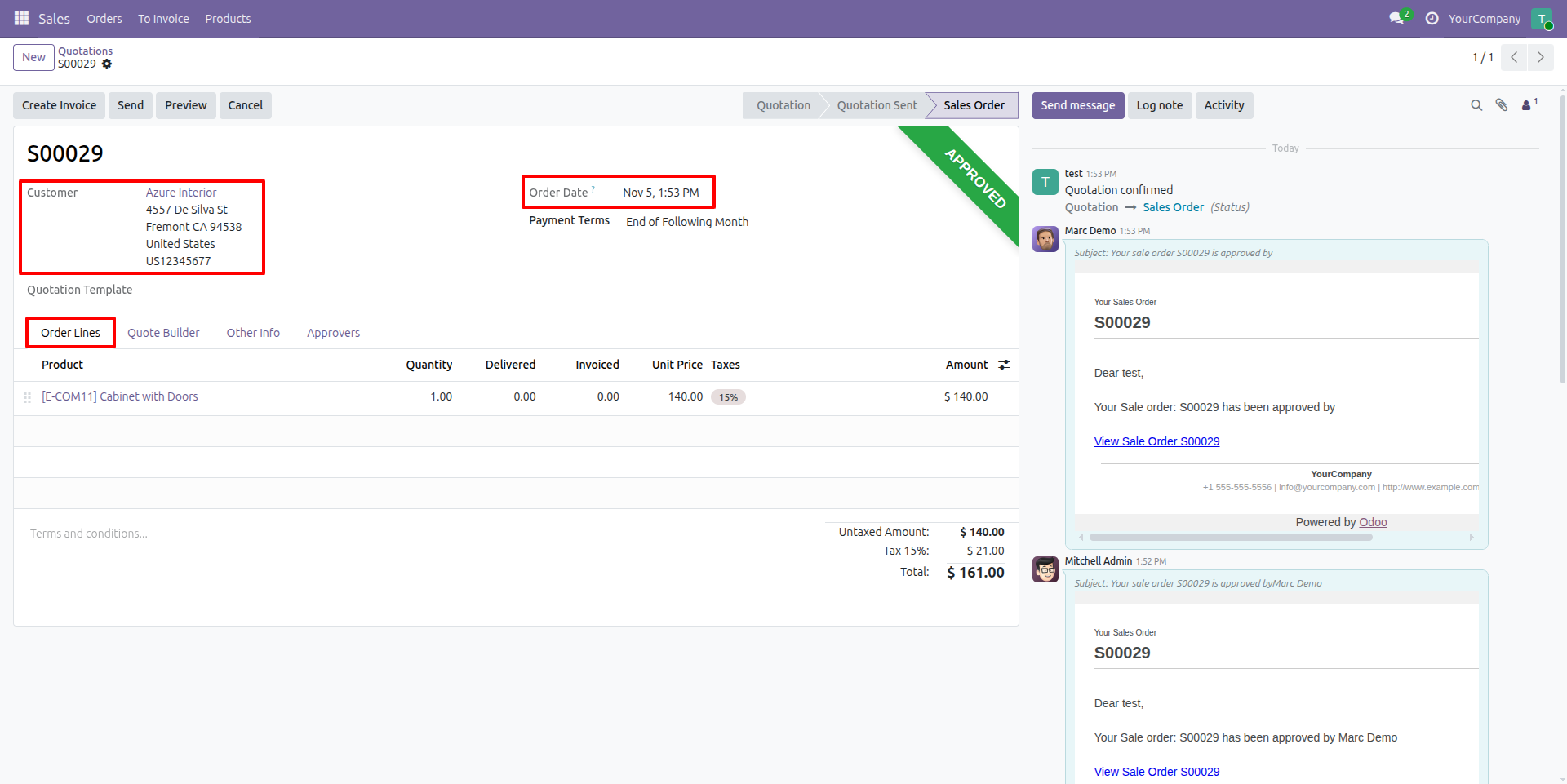Click Mitchell Admin's avatar in chatter
This screenshot has height=784, width=1567.
pyautogui.click(x=1045, y=569)
